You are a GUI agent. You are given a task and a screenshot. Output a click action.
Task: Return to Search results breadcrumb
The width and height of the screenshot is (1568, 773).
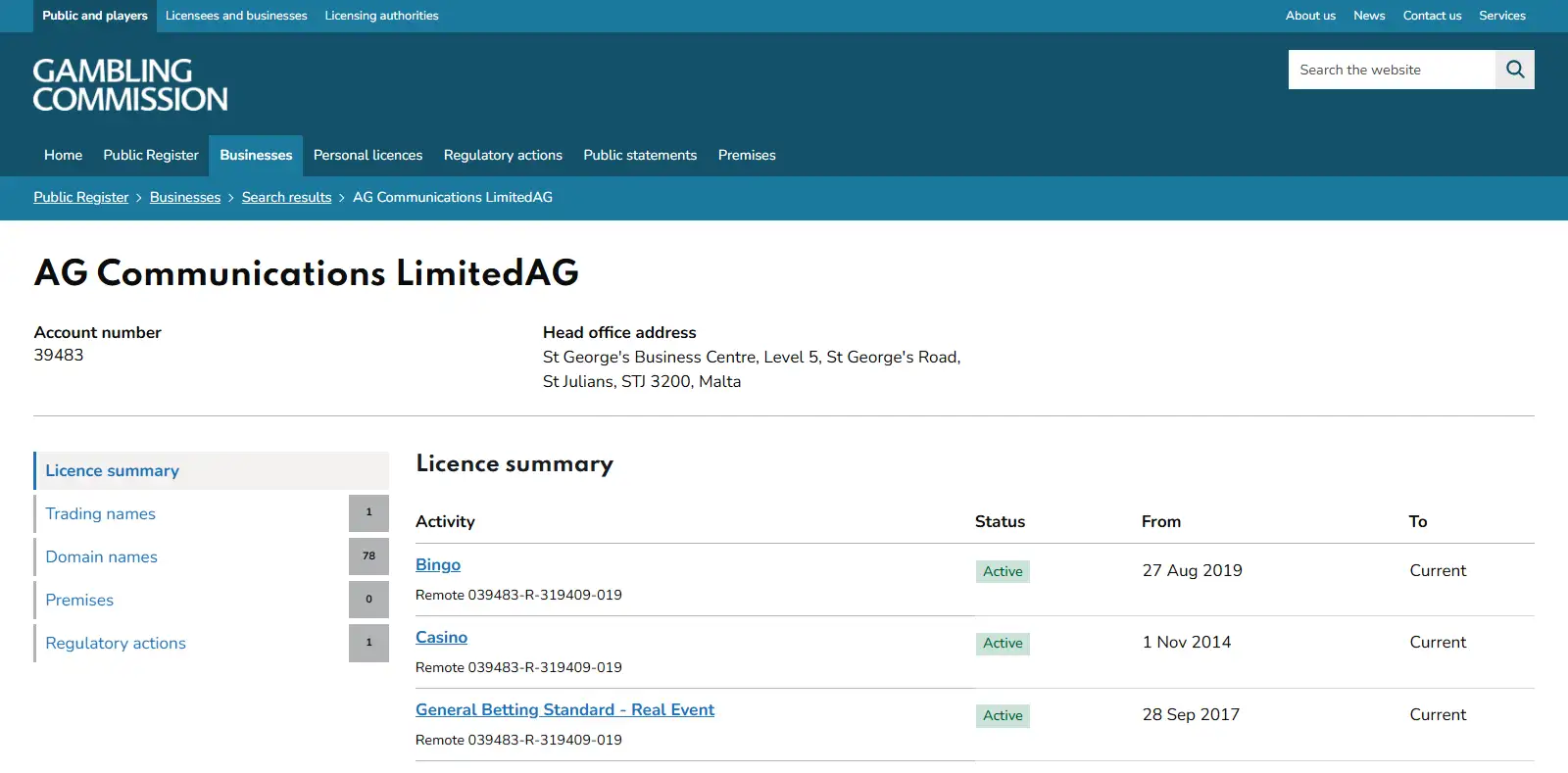[x=287, y=197]
